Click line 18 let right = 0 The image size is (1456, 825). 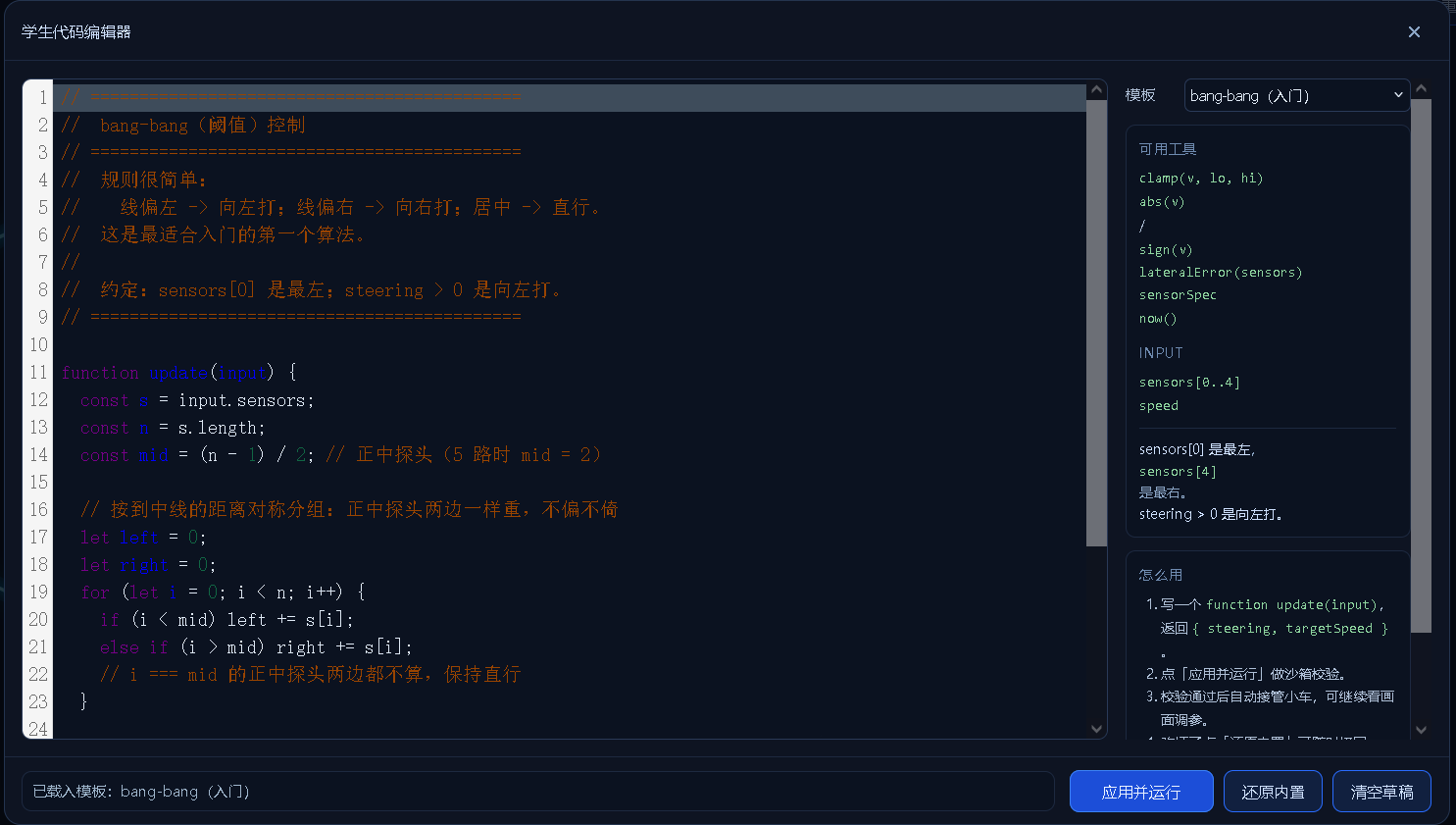pyautogui.click(x=148, y=565)
